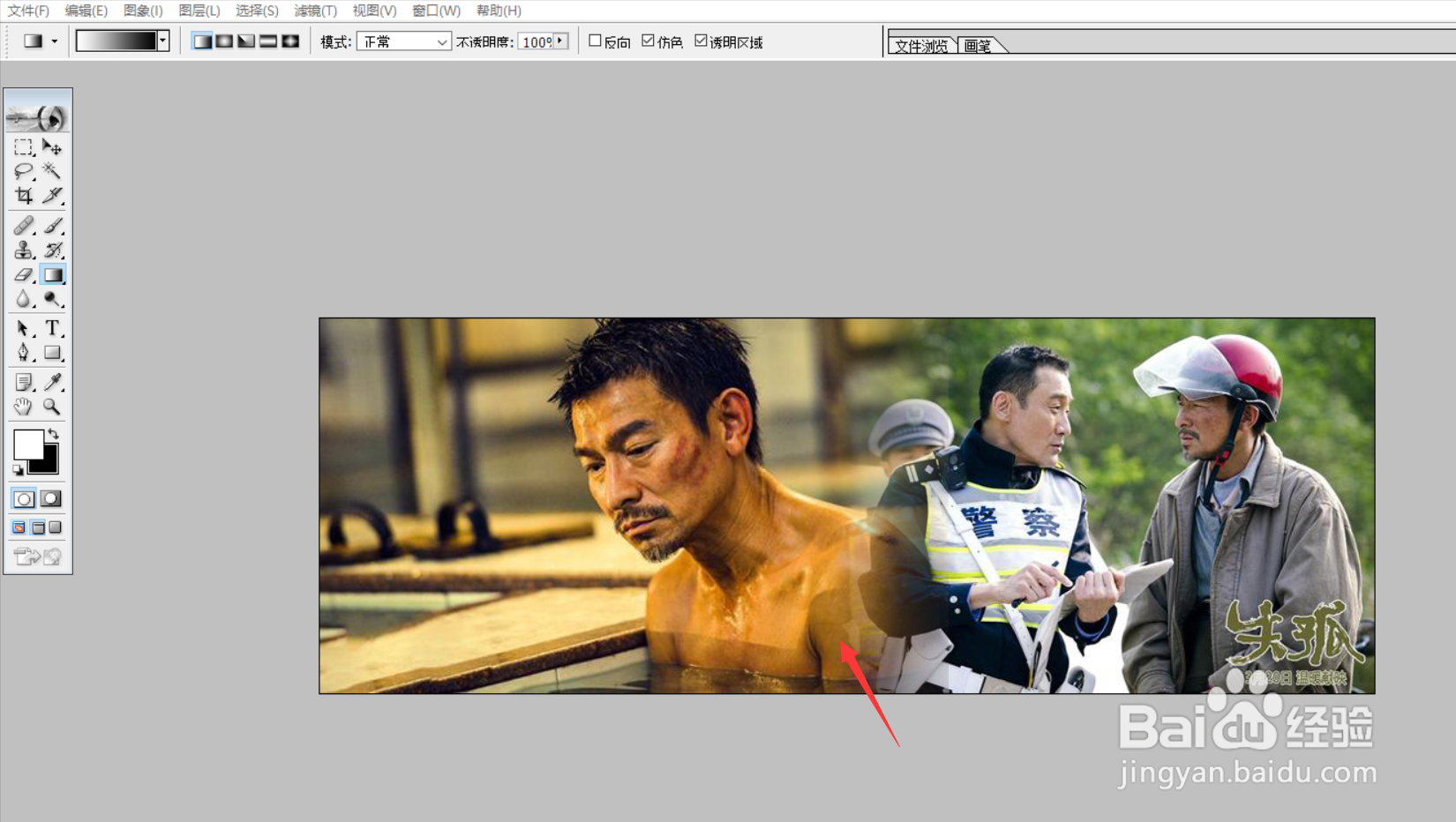Open the 图象(I) menu

(143, 11)
